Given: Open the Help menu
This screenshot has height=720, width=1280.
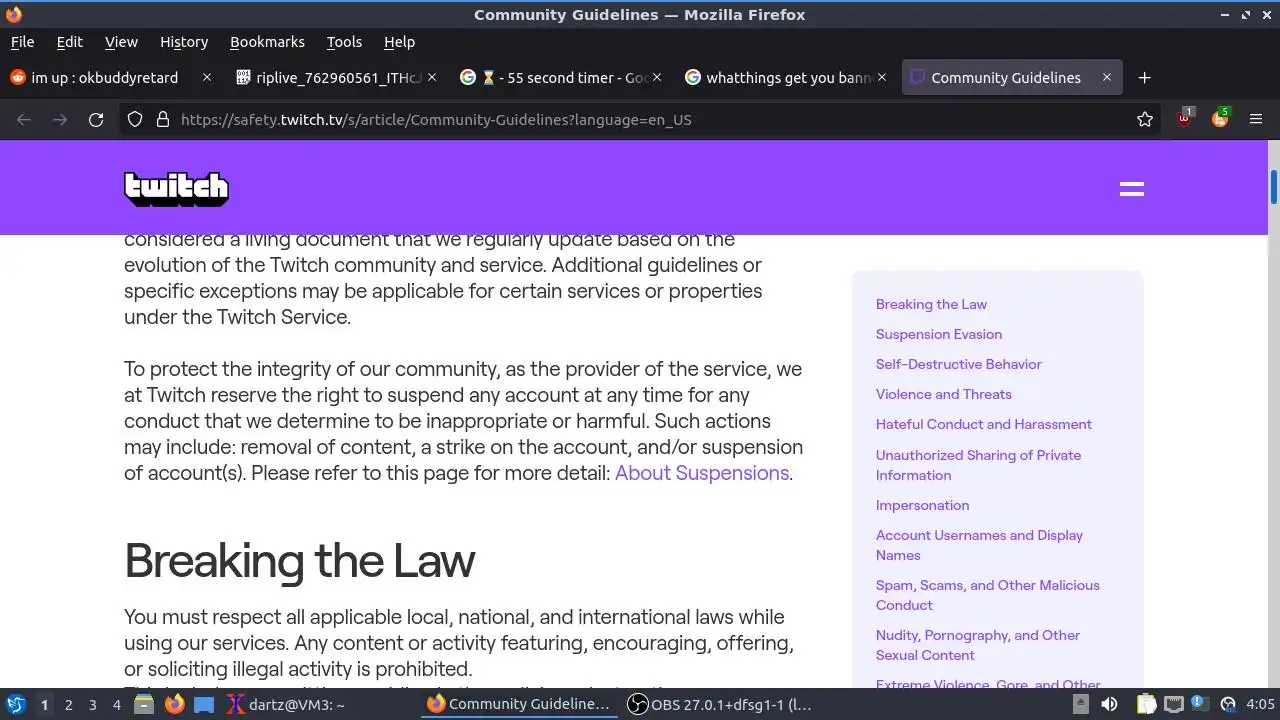Looking at the screenshot, I should (399, 42).
